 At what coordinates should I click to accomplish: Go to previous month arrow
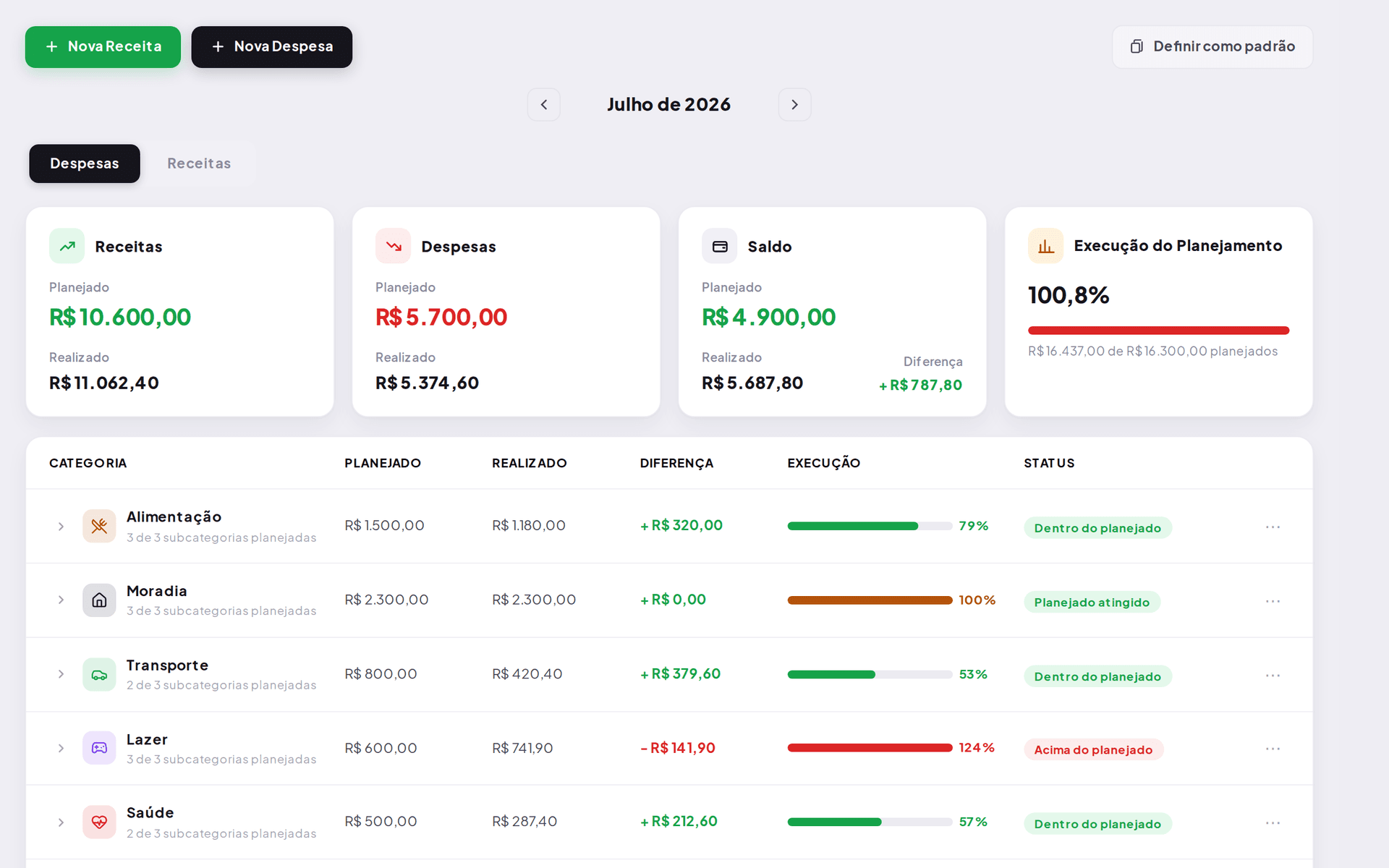544,105
